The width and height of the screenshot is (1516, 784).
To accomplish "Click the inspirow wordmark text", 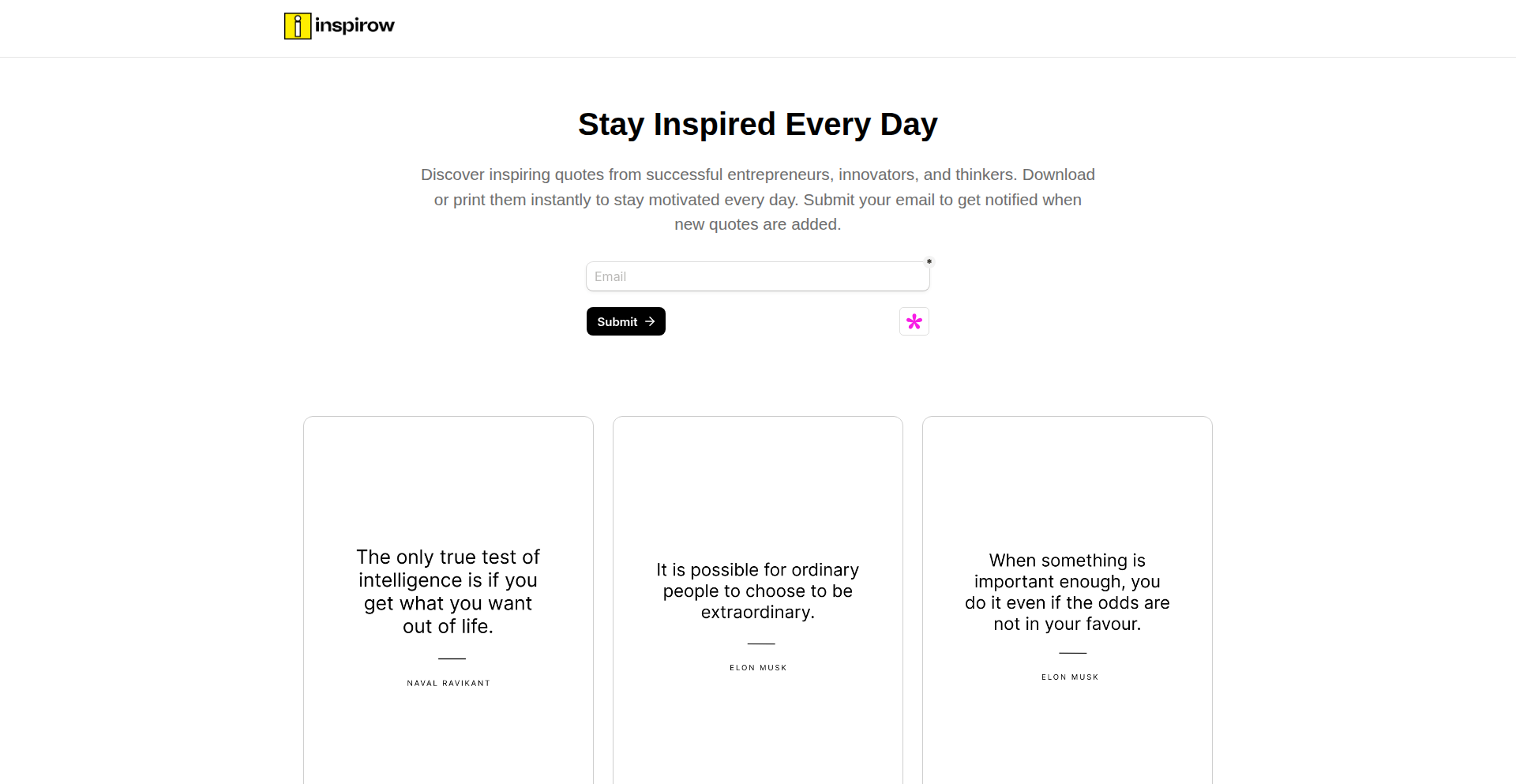I will click(355, 26).
